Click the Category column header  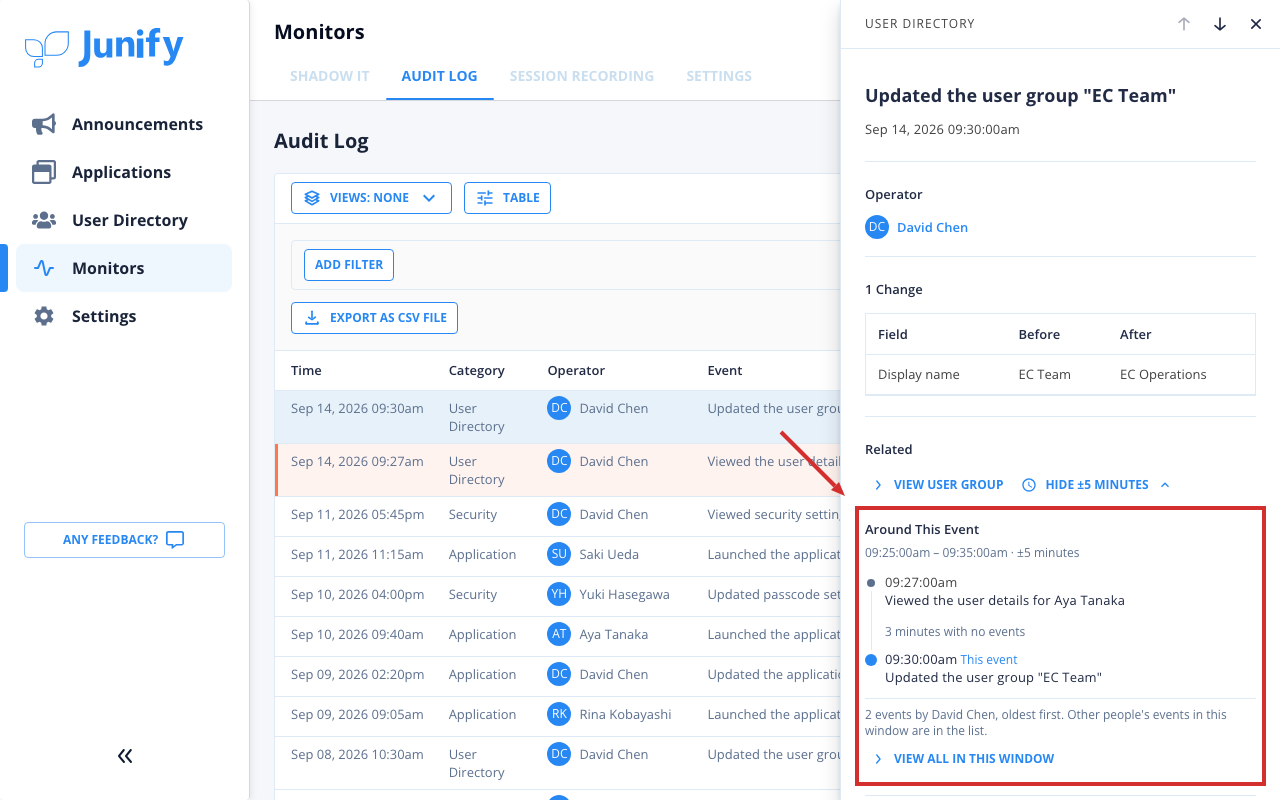coord(477,370)
